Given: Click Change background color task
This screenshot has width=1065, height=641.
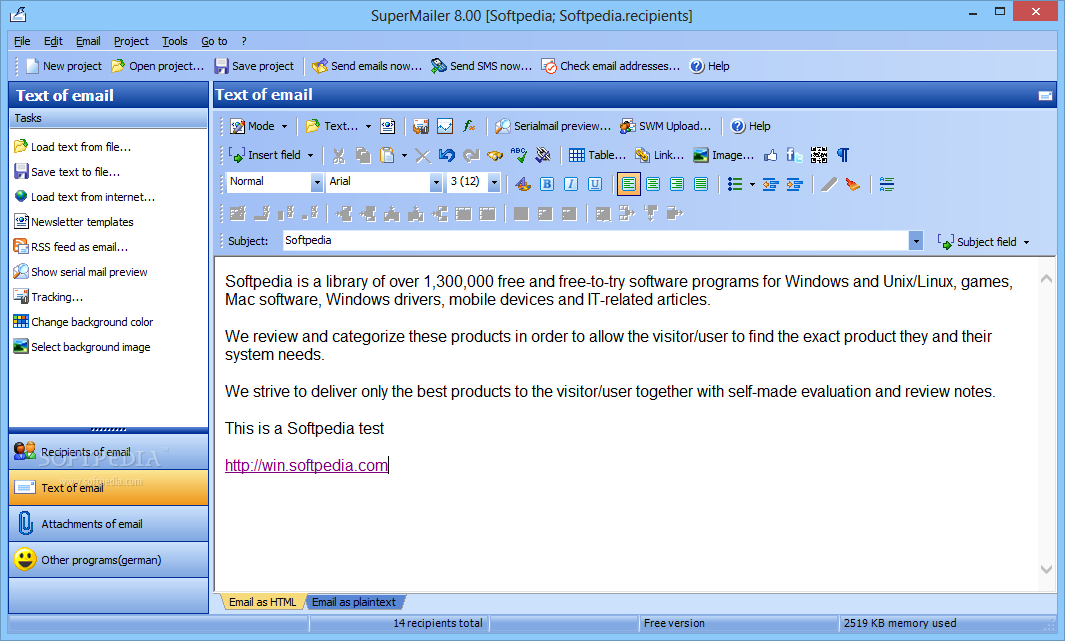Looking at the screenshot, I should (83, 322).
